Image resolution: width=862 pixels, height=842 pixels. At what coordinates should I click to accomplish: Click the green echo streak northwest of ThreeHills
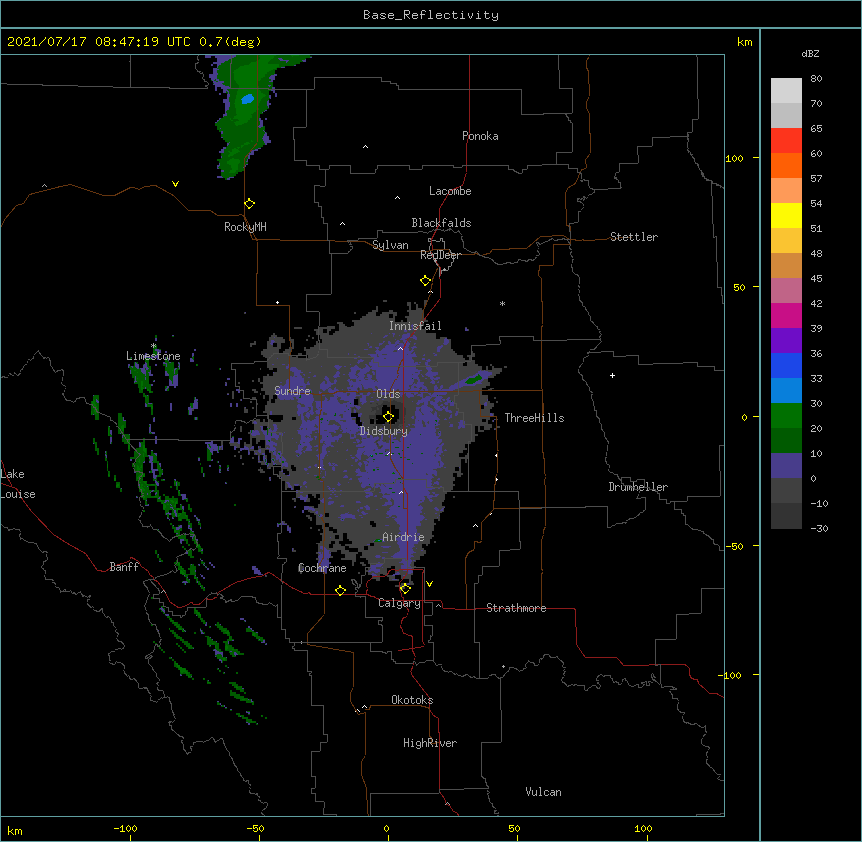(x=473, y=379)
